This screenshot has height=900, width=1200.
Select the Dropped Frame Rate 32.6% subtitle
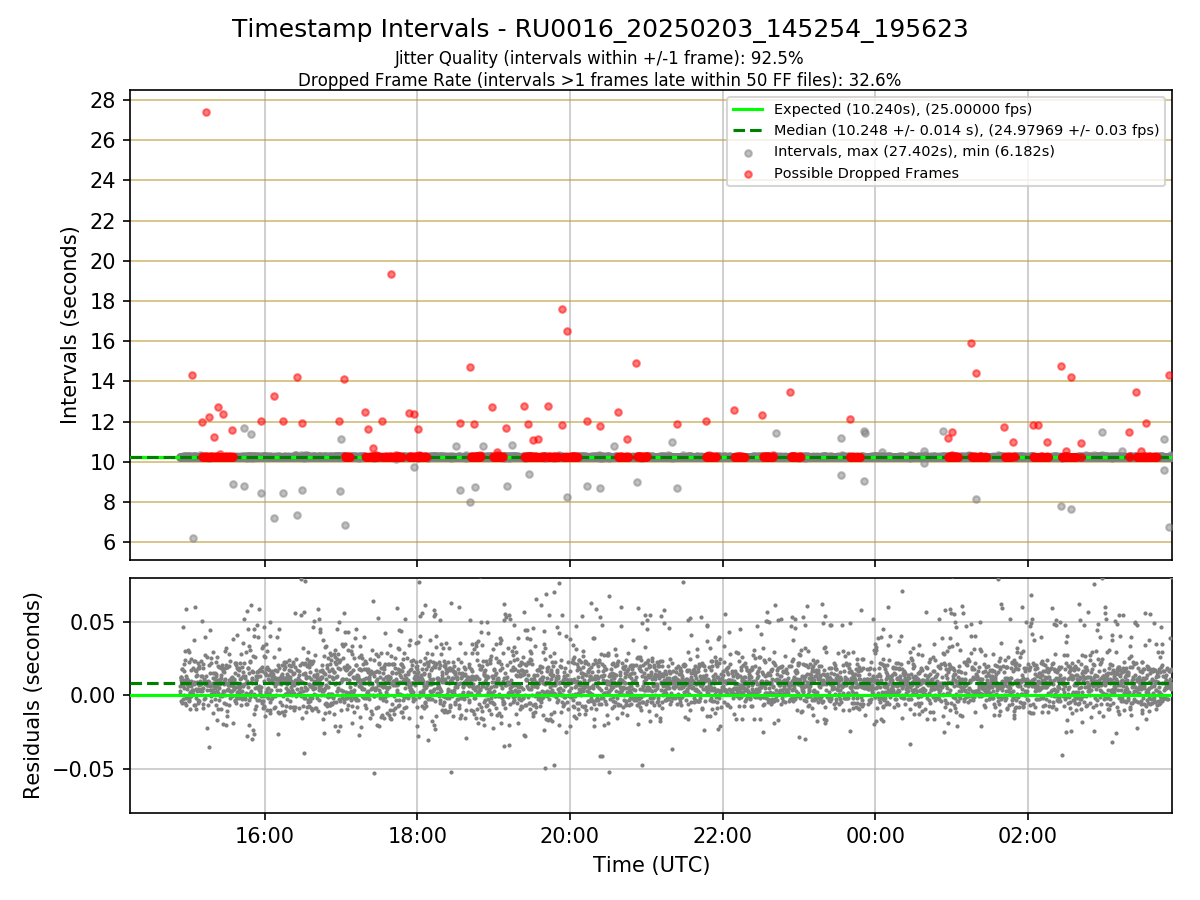(x=599, y=80)
